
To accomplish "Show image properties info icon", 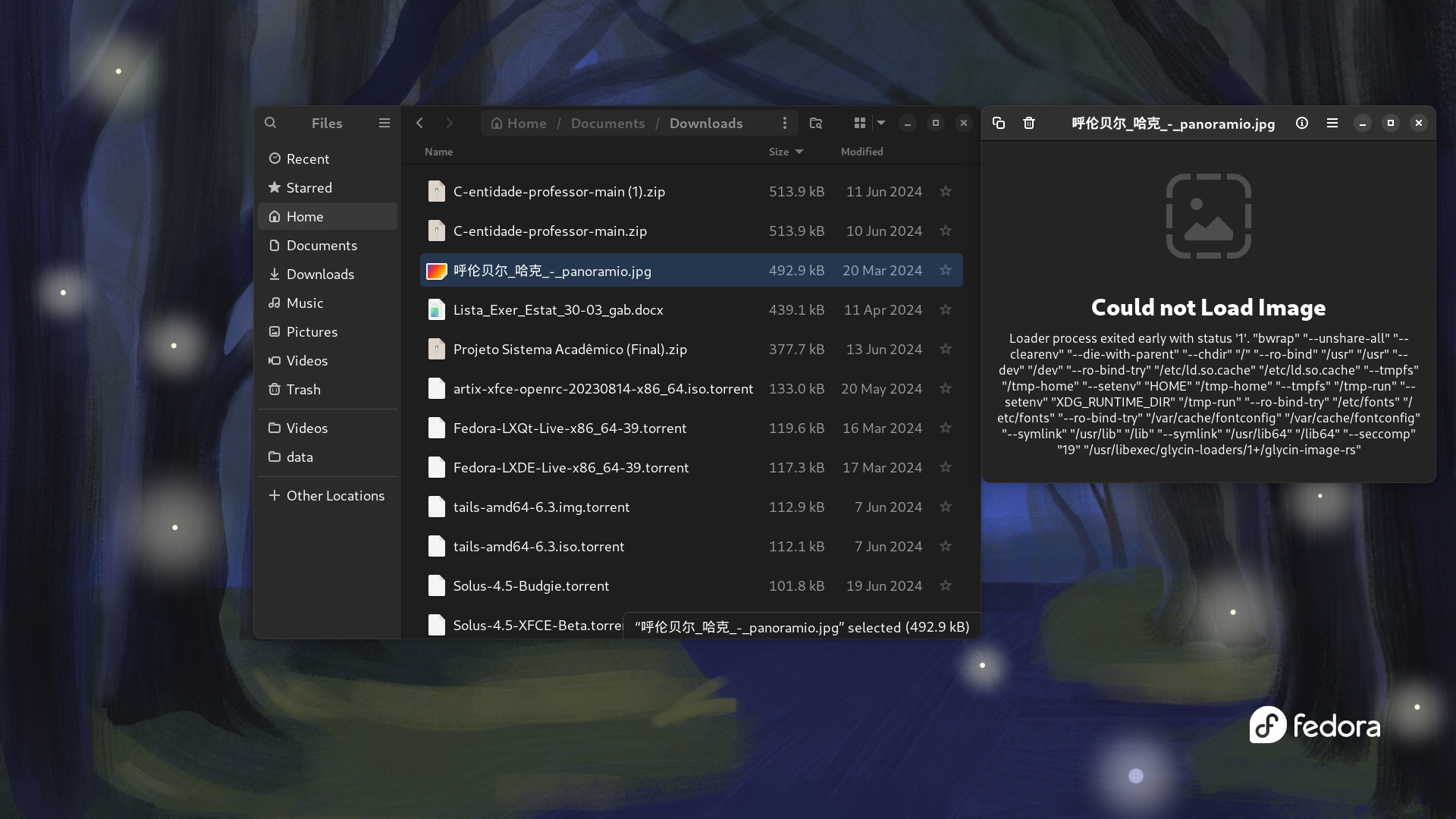I will click(x=1302, y=123).
